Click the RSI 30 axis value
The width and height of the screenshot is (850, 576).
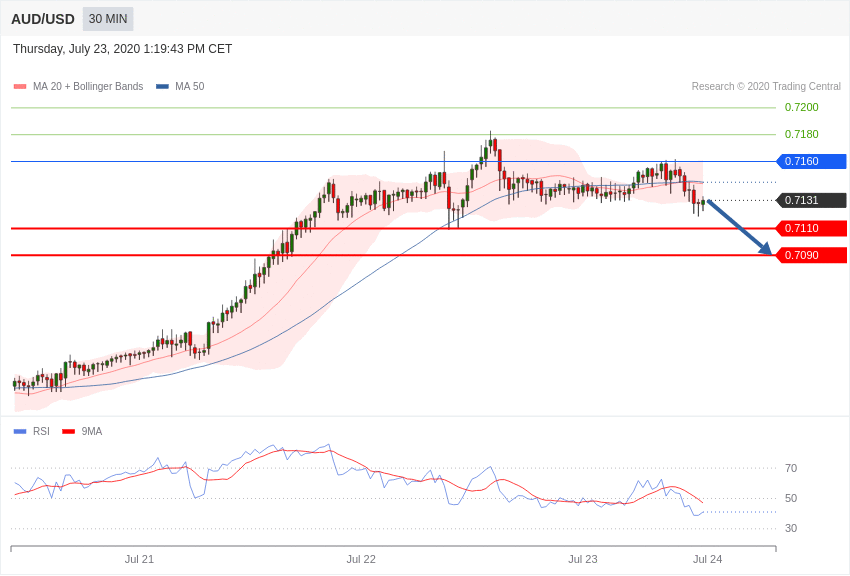[791, 528]
